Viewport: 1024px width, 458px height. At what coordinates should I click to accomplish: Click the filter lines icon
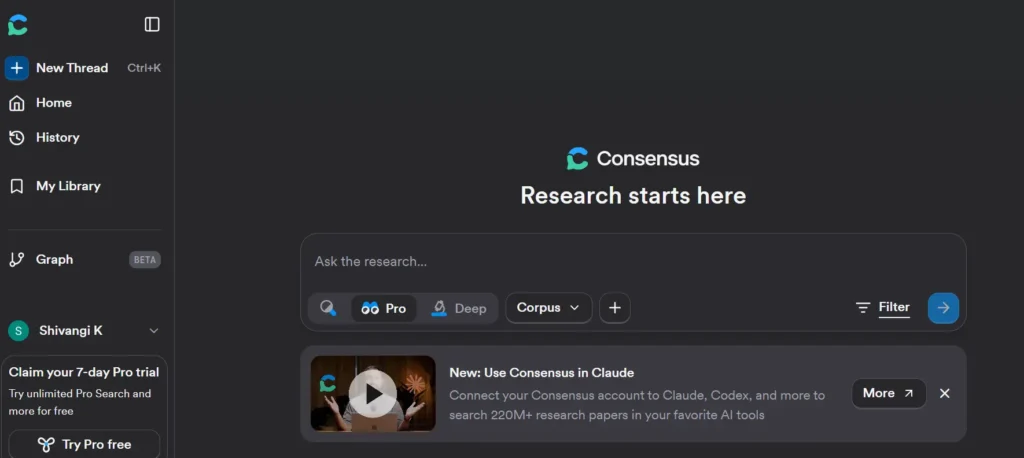pos(863,308)
